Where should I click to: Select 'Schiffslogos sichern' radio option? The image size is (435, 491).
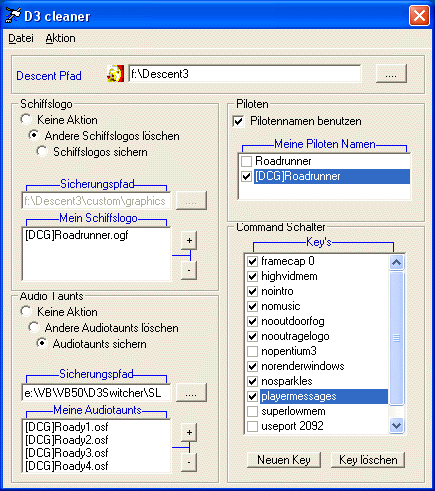[x=42, y=152]
